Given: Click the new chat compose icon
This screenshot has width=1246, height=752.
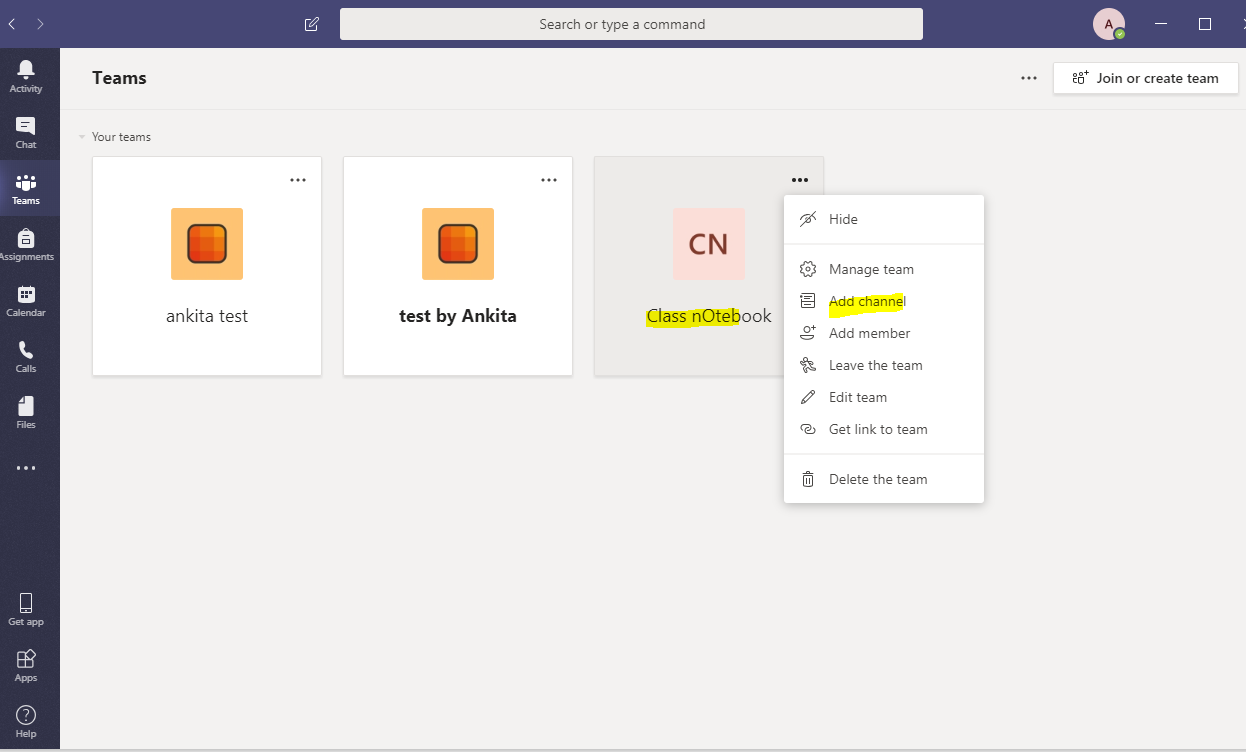Looking at the screenshot, I should (x=312, y=24).
